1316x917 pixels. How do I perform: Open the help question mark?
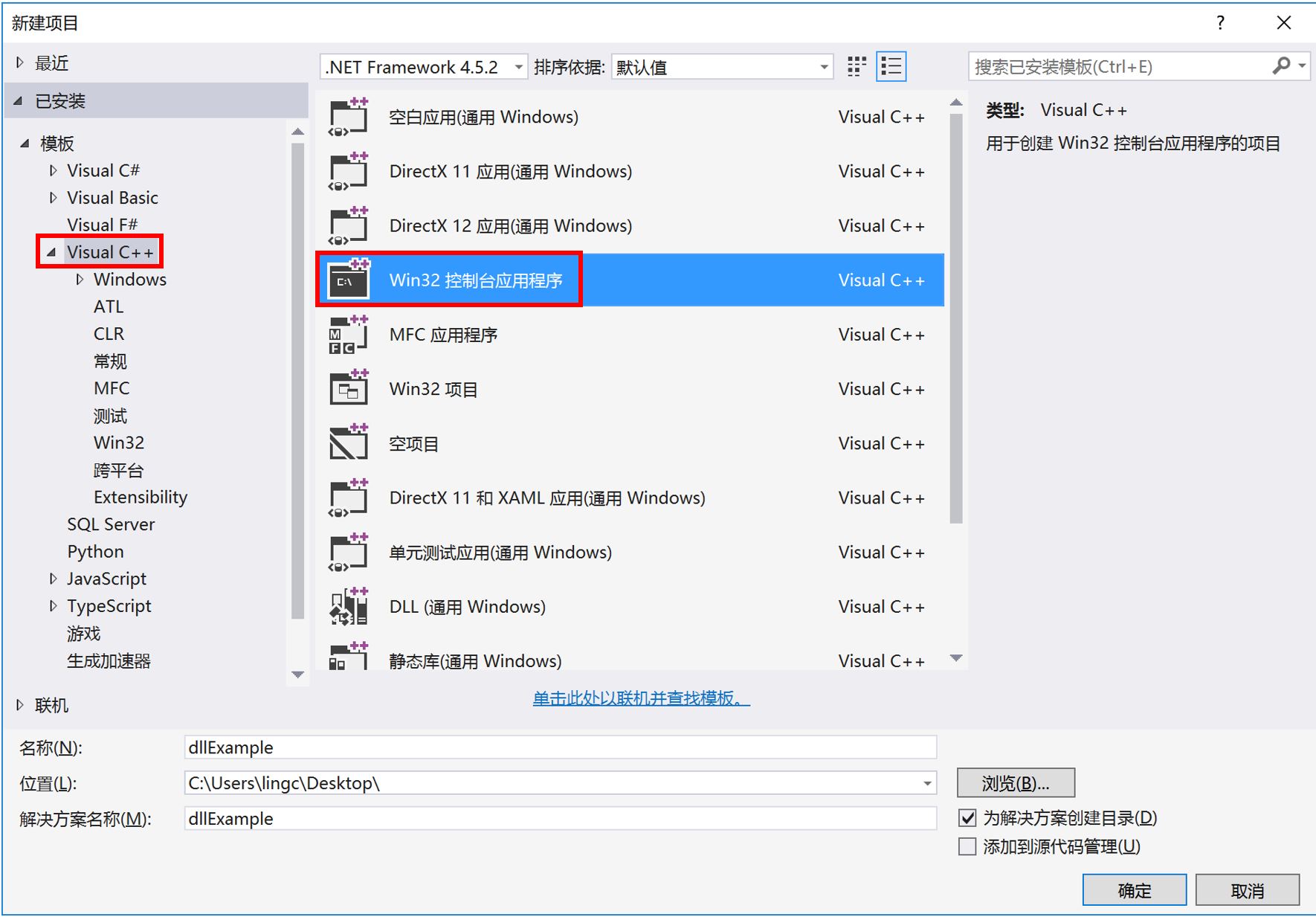click(1220, 23)
